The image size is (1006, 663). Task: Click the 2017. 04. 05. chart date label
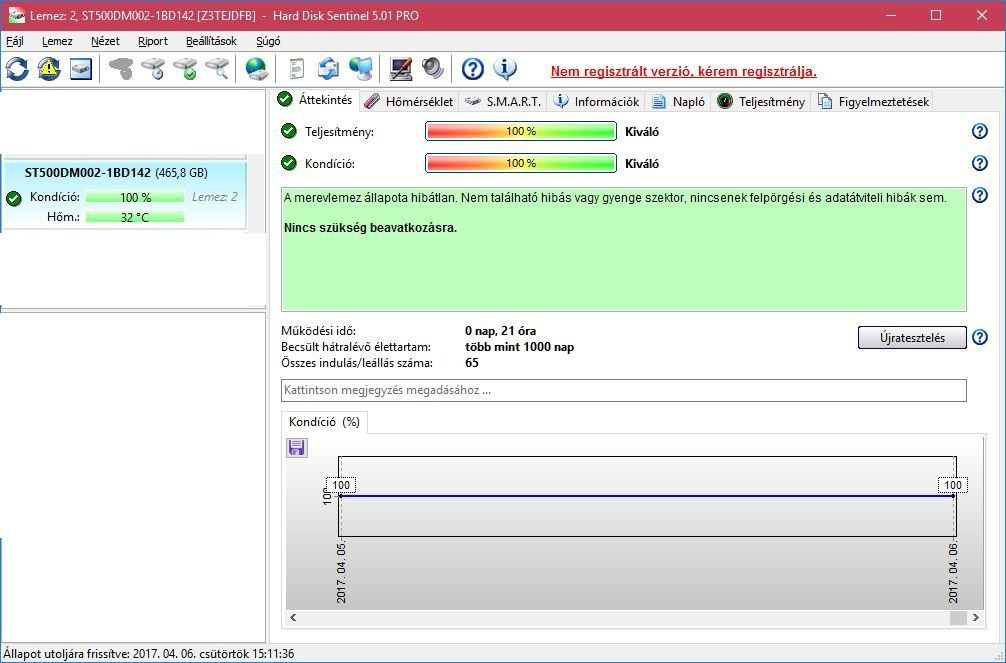(x=341, y=573)
